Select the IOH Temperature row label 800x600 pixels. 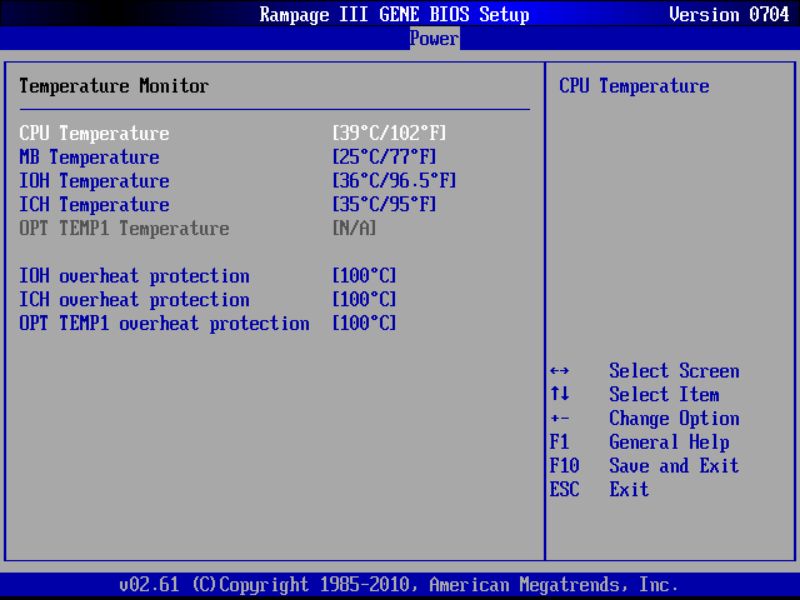[94, 181]
